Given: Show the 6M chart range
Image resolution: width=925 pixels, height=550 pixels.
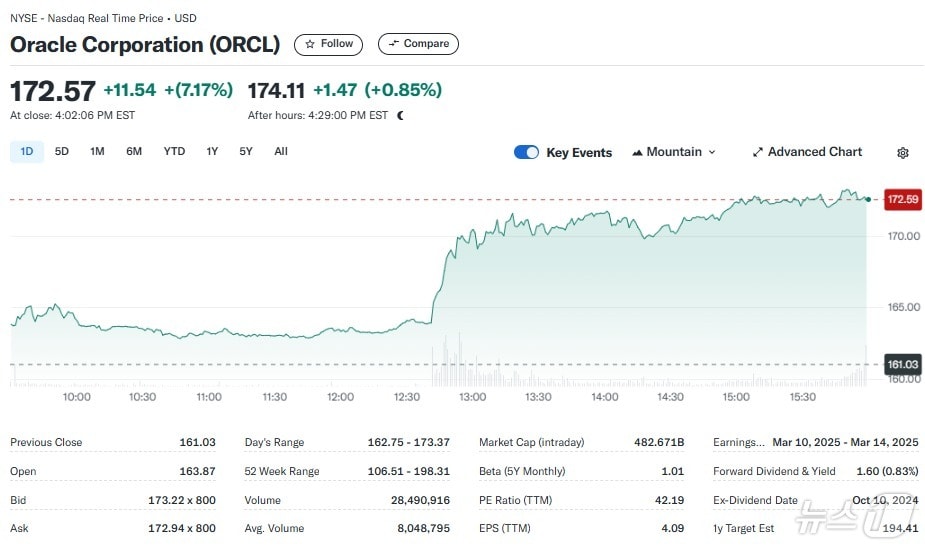Looking at the screenshot, I should pos(134,152).
